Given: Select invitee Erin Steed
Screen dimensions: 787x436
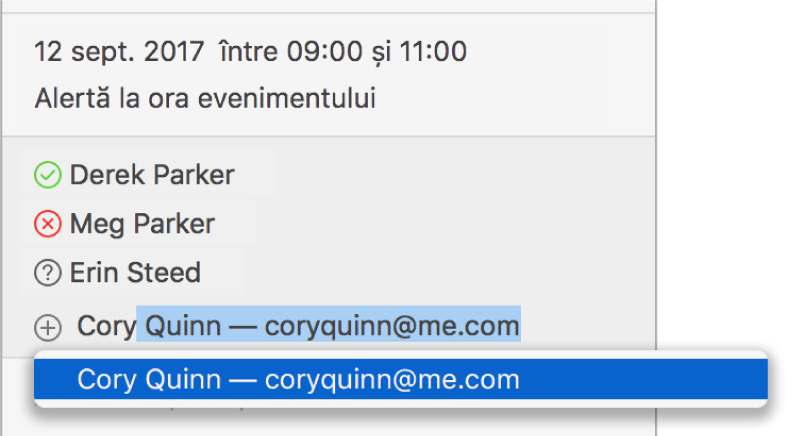Looking at the screenshot, I should [135, 272].
